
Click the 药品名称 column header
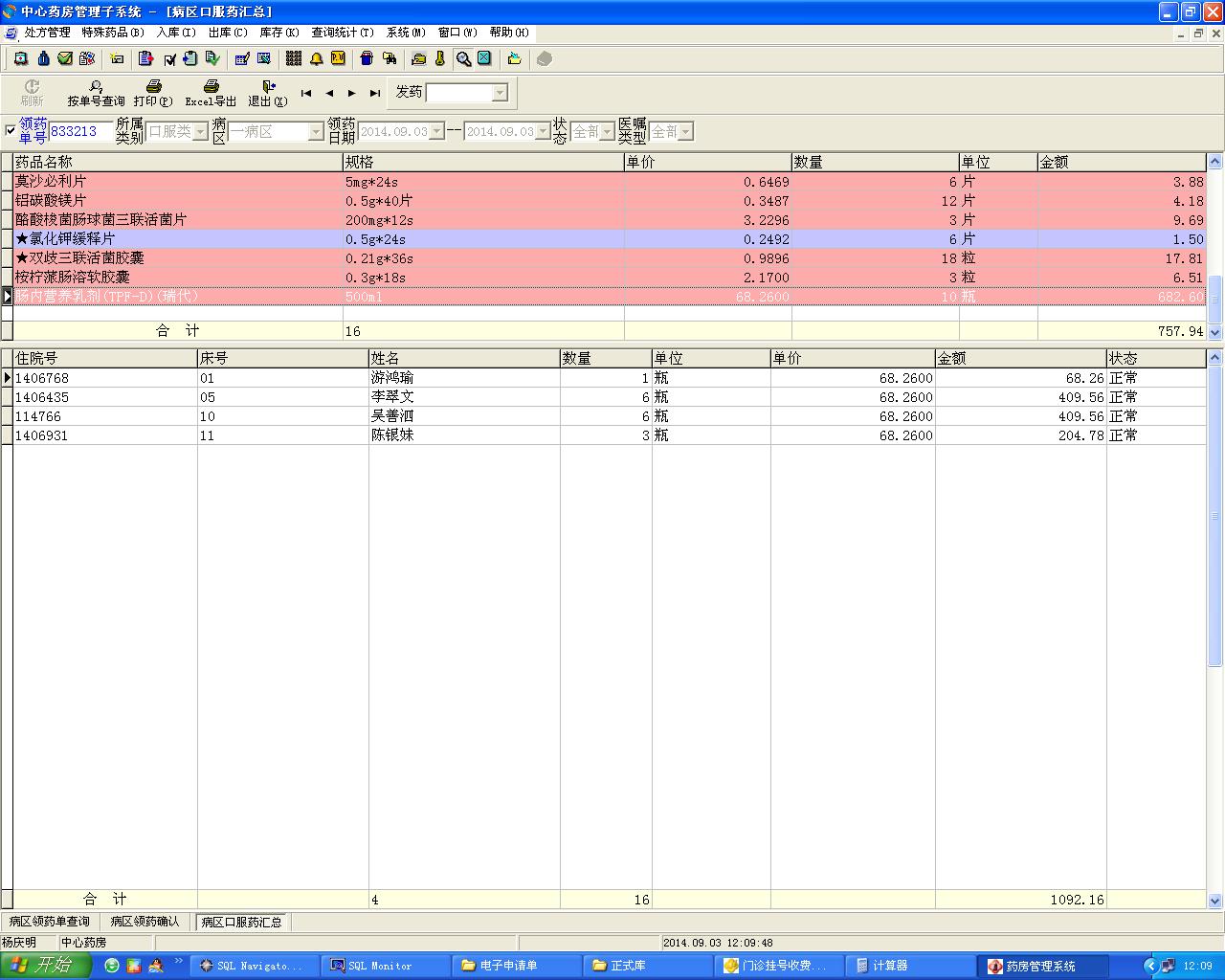(178, 163)
